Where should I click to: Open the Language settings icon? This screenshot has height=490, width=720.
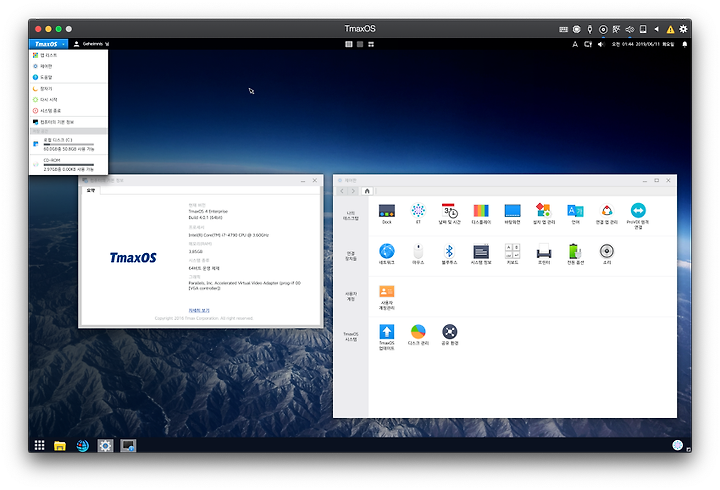pos(575,211)
